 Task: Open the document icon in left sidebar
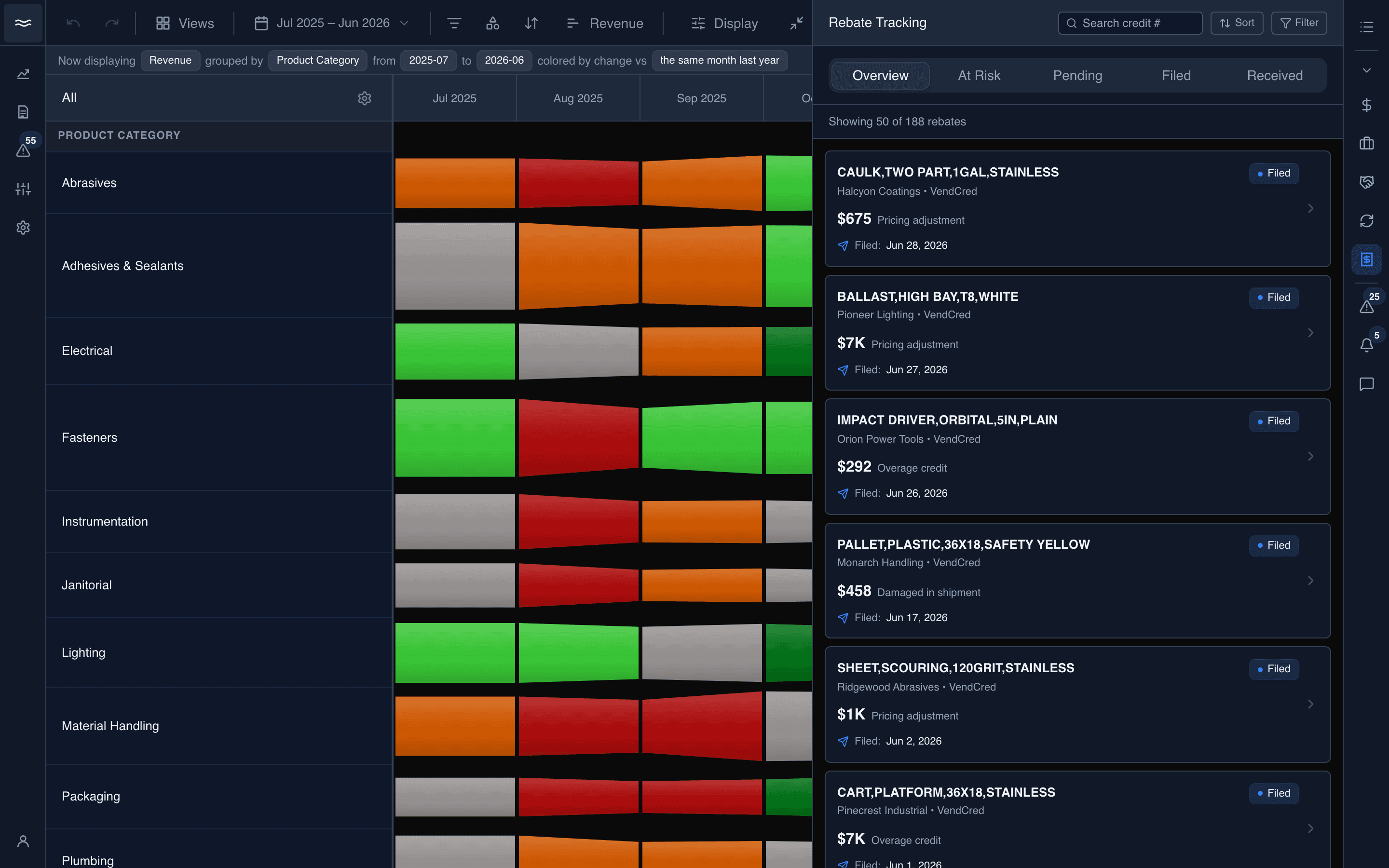[23, 112]
